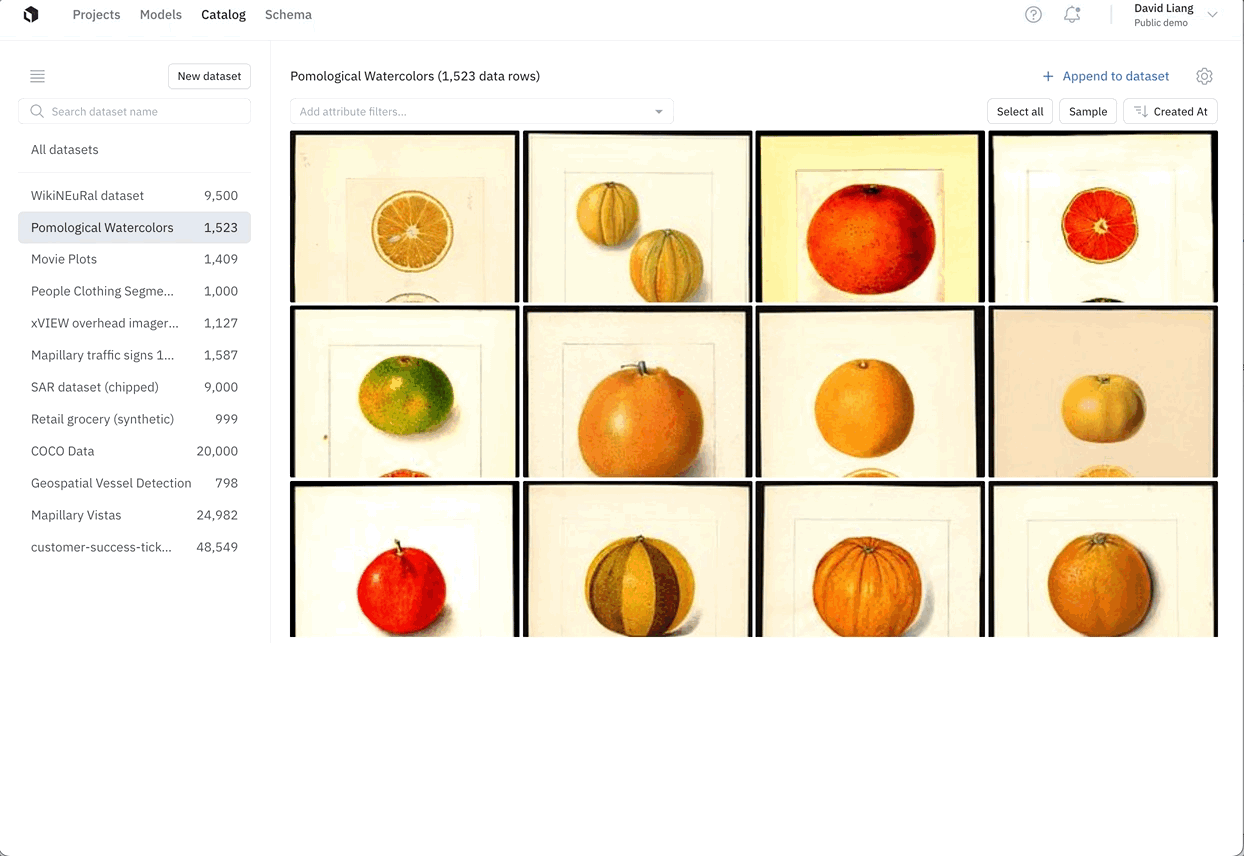Viewport: 1244px width, 856px height.
Task: Open the bright red fruit thumbnail
Action: pos(404,559)
